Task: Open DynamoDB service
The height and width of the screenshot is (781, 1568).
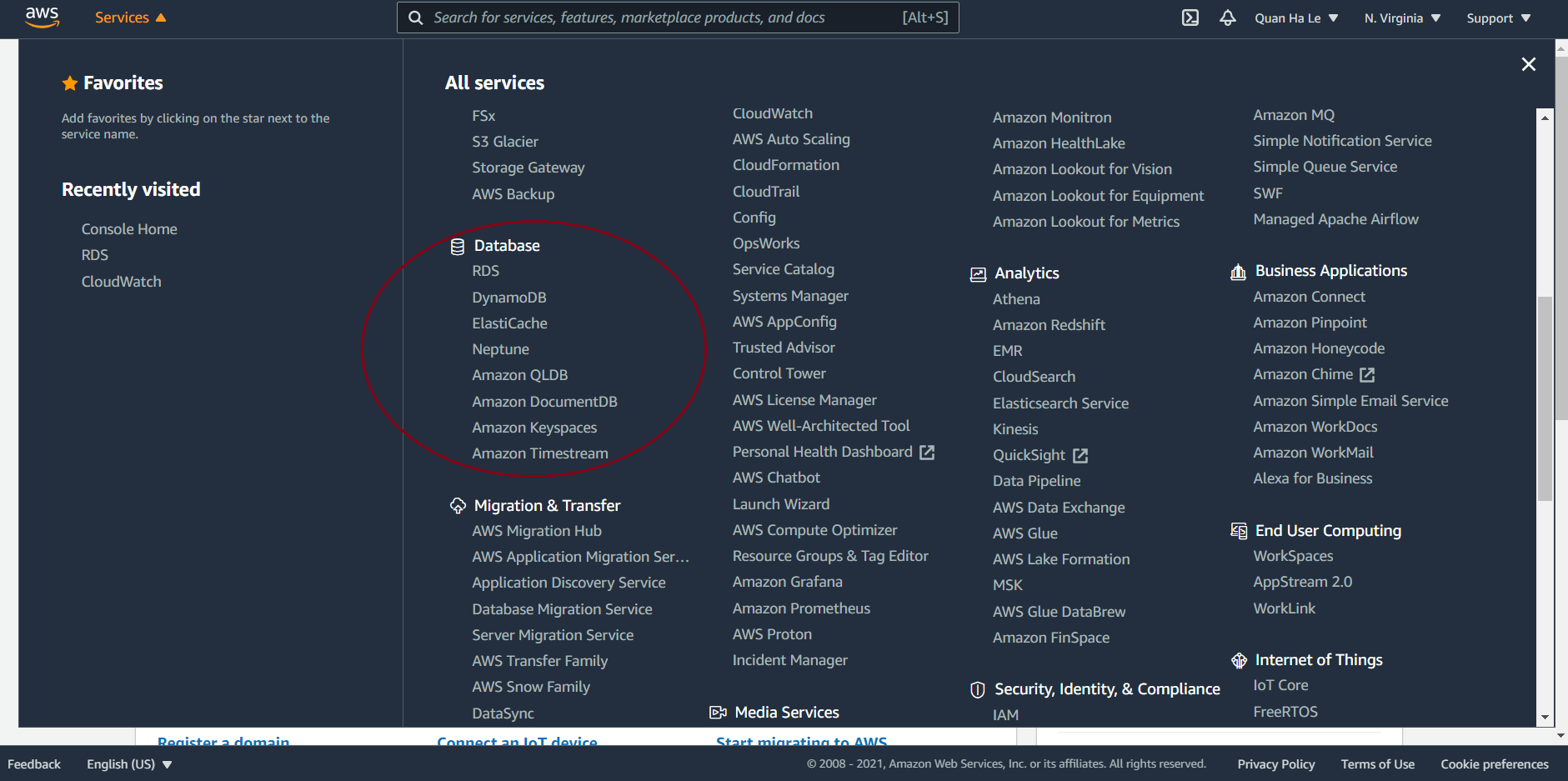Action: click(x=509, y=298)
